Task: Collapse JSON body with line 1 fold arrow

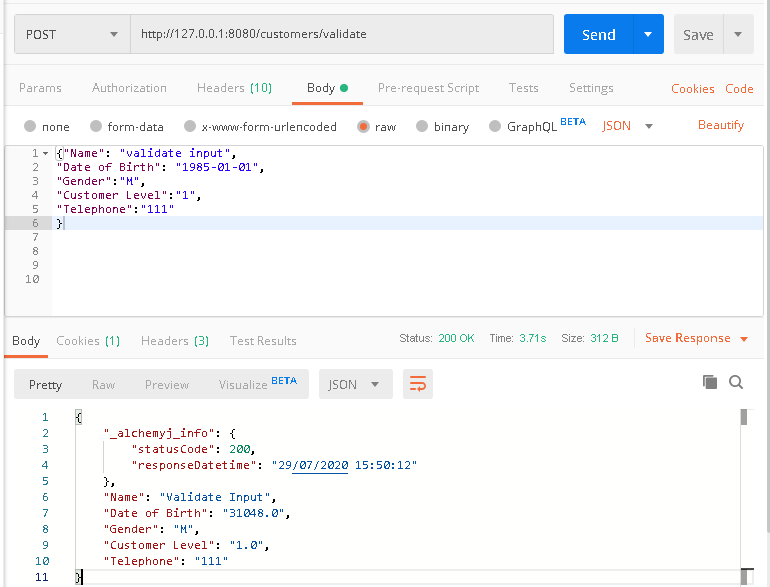Action: 45,153
